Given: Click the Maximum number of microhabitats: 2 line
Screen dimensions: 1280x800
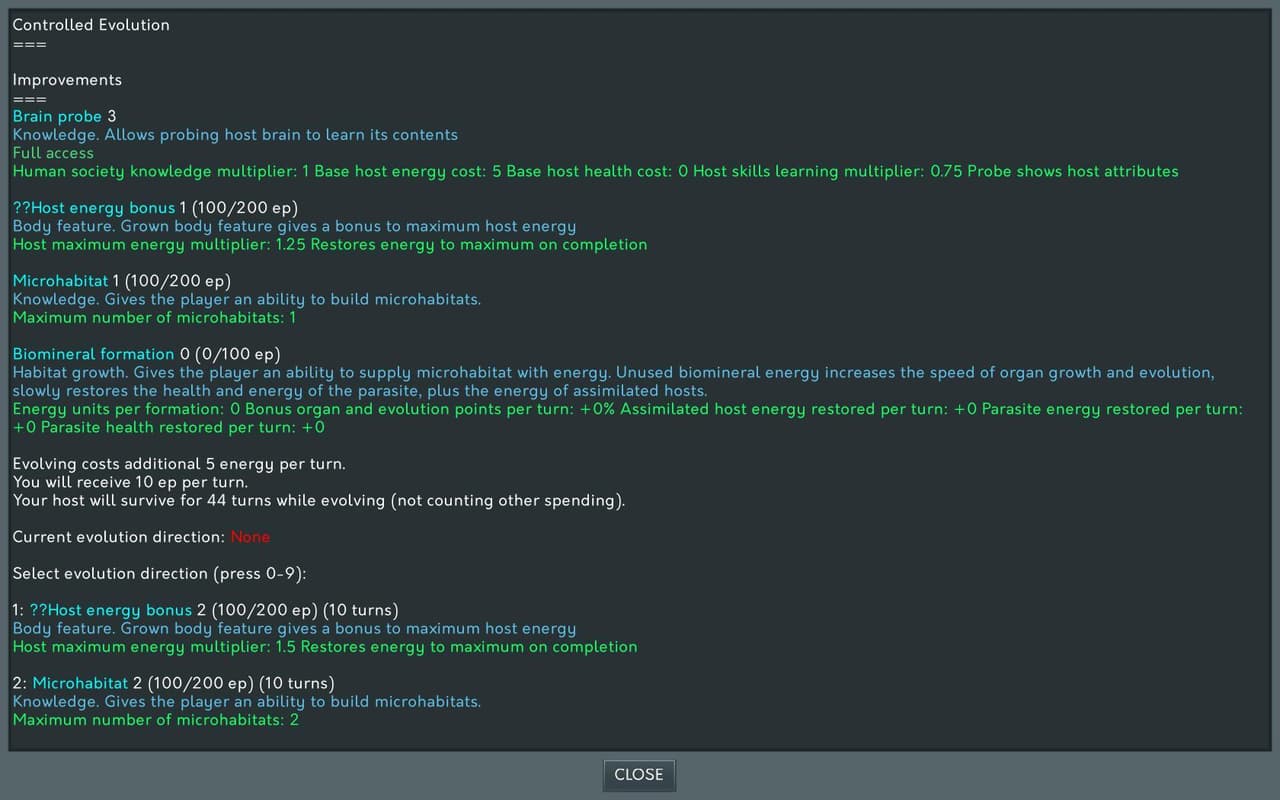Looking at the screenshot, I should pos(156,720).
